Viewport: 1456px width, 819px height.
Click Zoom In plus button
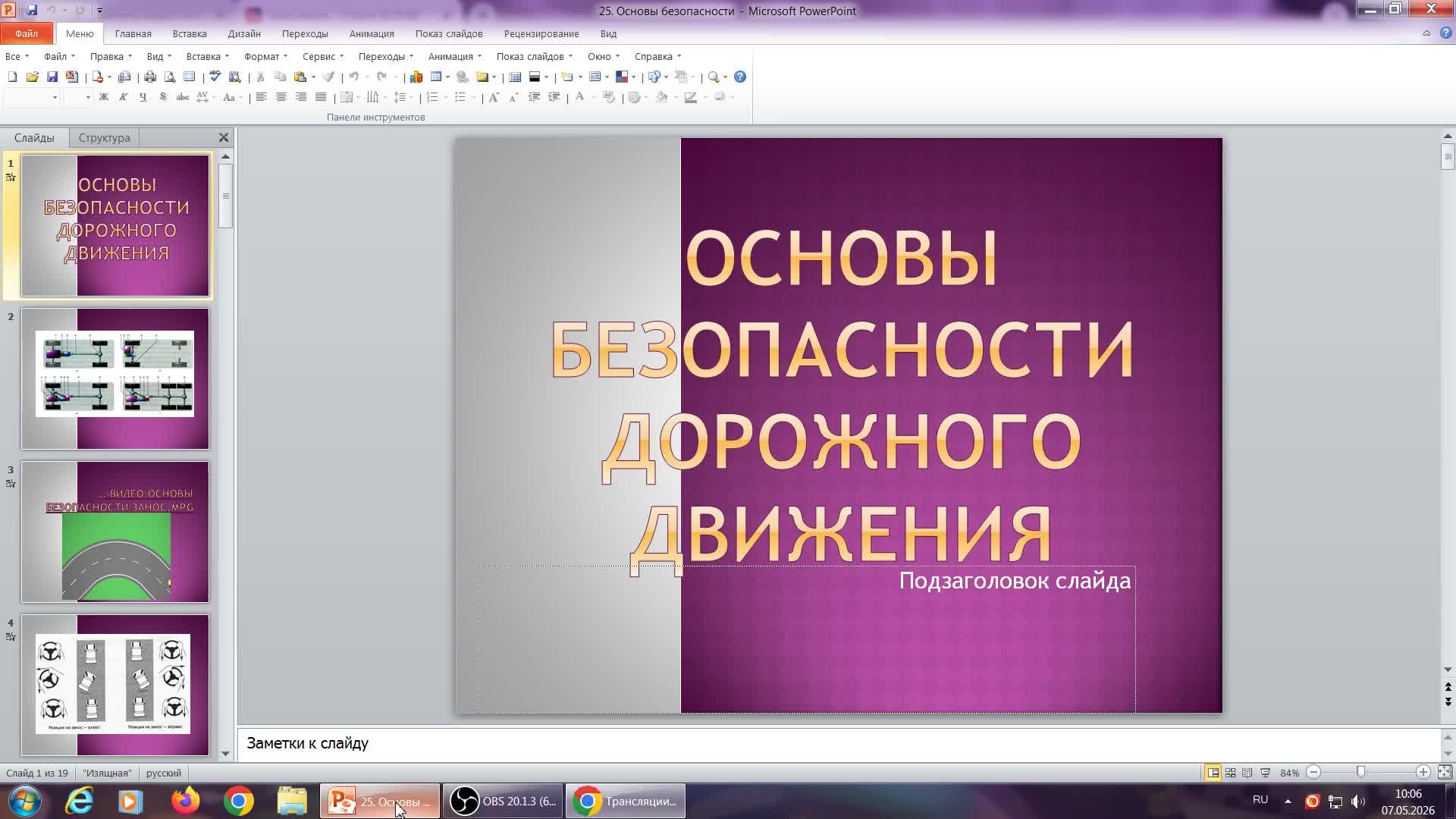coord(1423,773)
